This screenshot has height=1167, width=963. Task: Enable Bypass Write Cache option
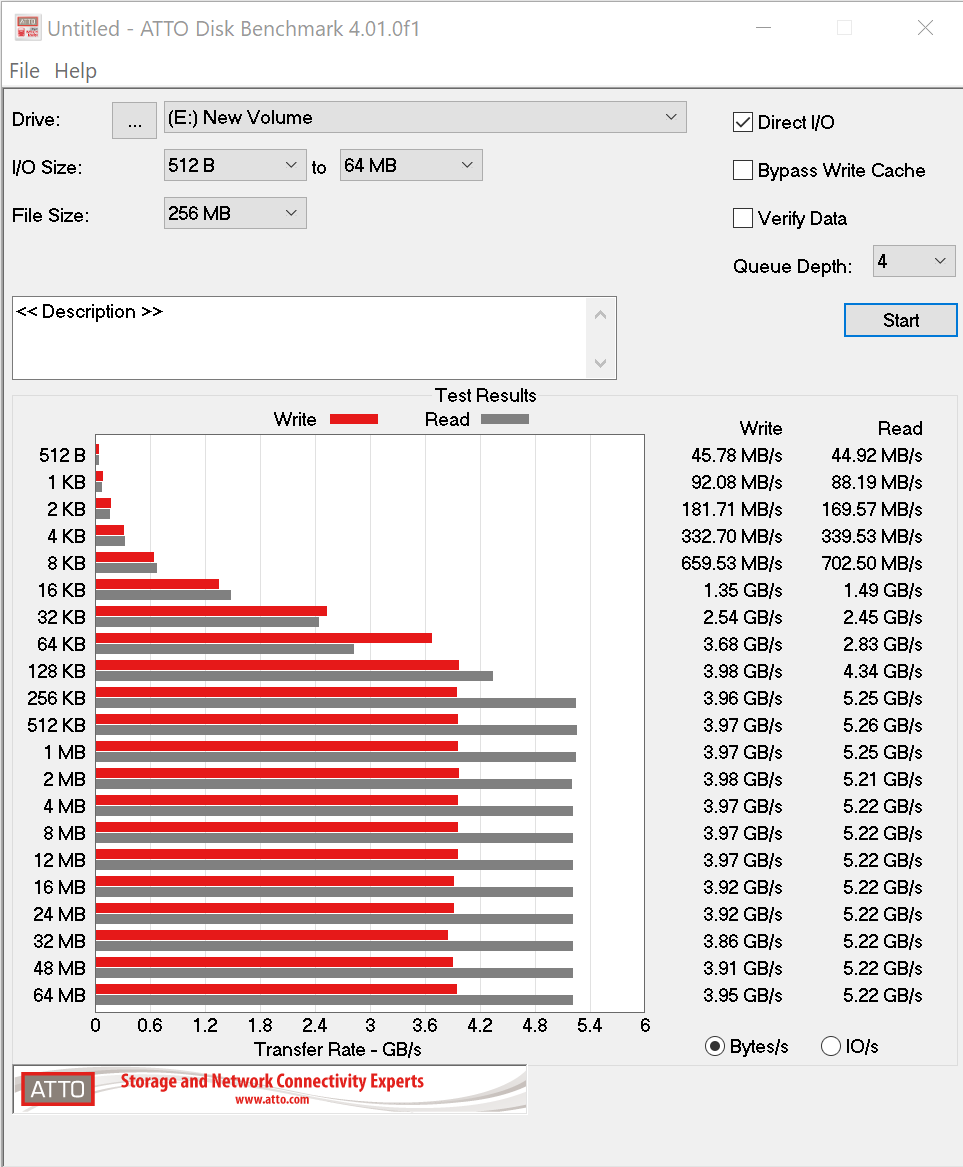(743, 170)
